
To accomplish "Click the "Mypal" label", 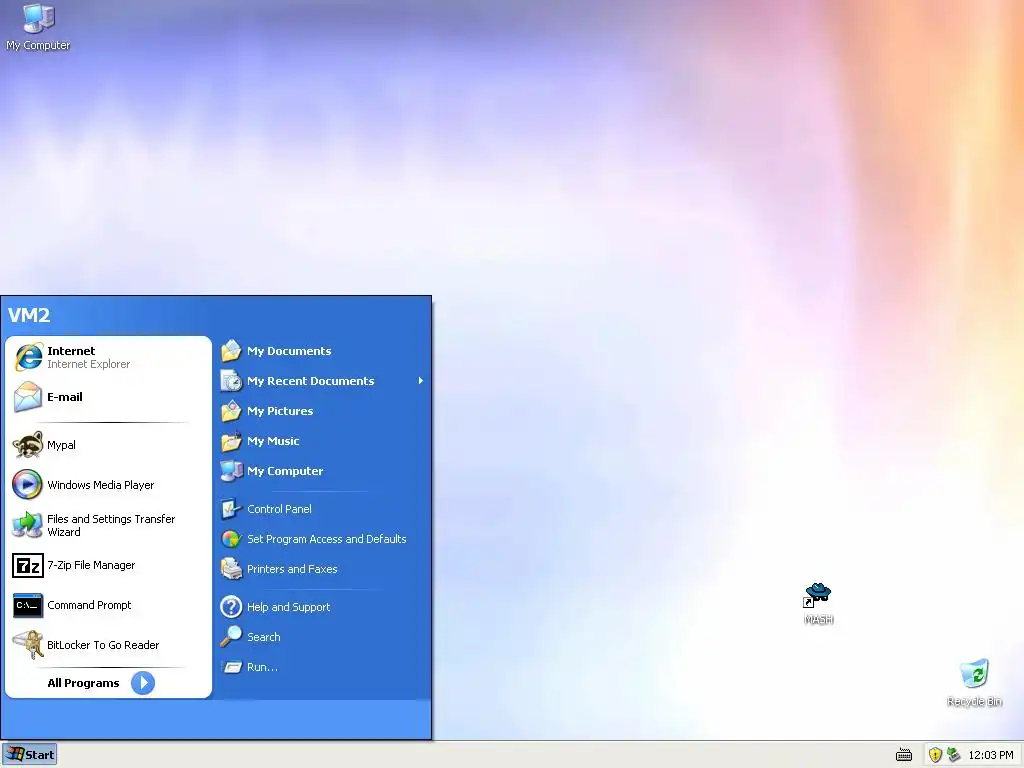I will coord(61,445).
